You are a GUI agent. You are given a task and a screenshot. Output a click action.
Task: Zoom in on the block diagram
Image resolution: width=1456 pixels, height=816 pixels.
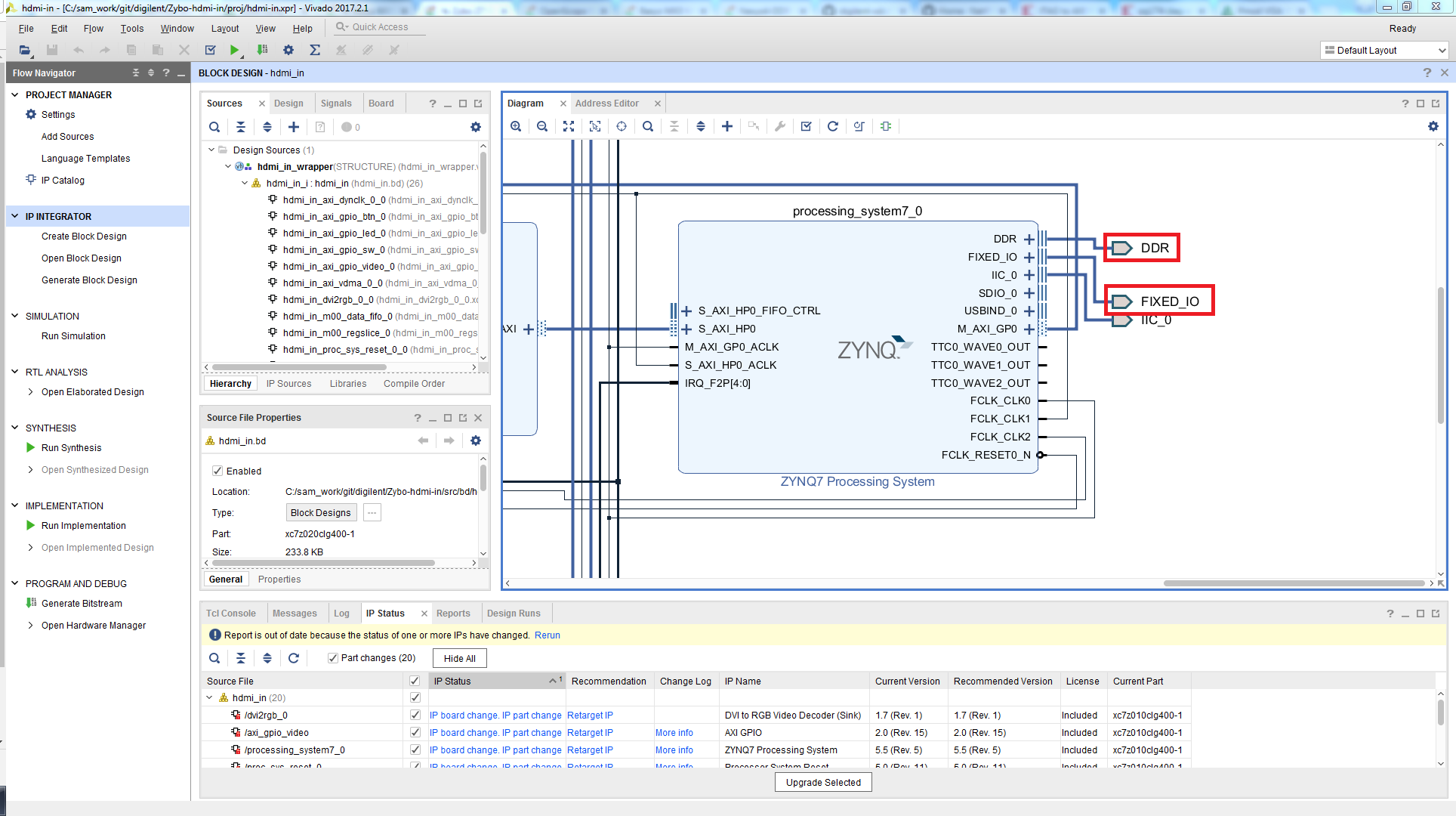click(x=516, y=126)
